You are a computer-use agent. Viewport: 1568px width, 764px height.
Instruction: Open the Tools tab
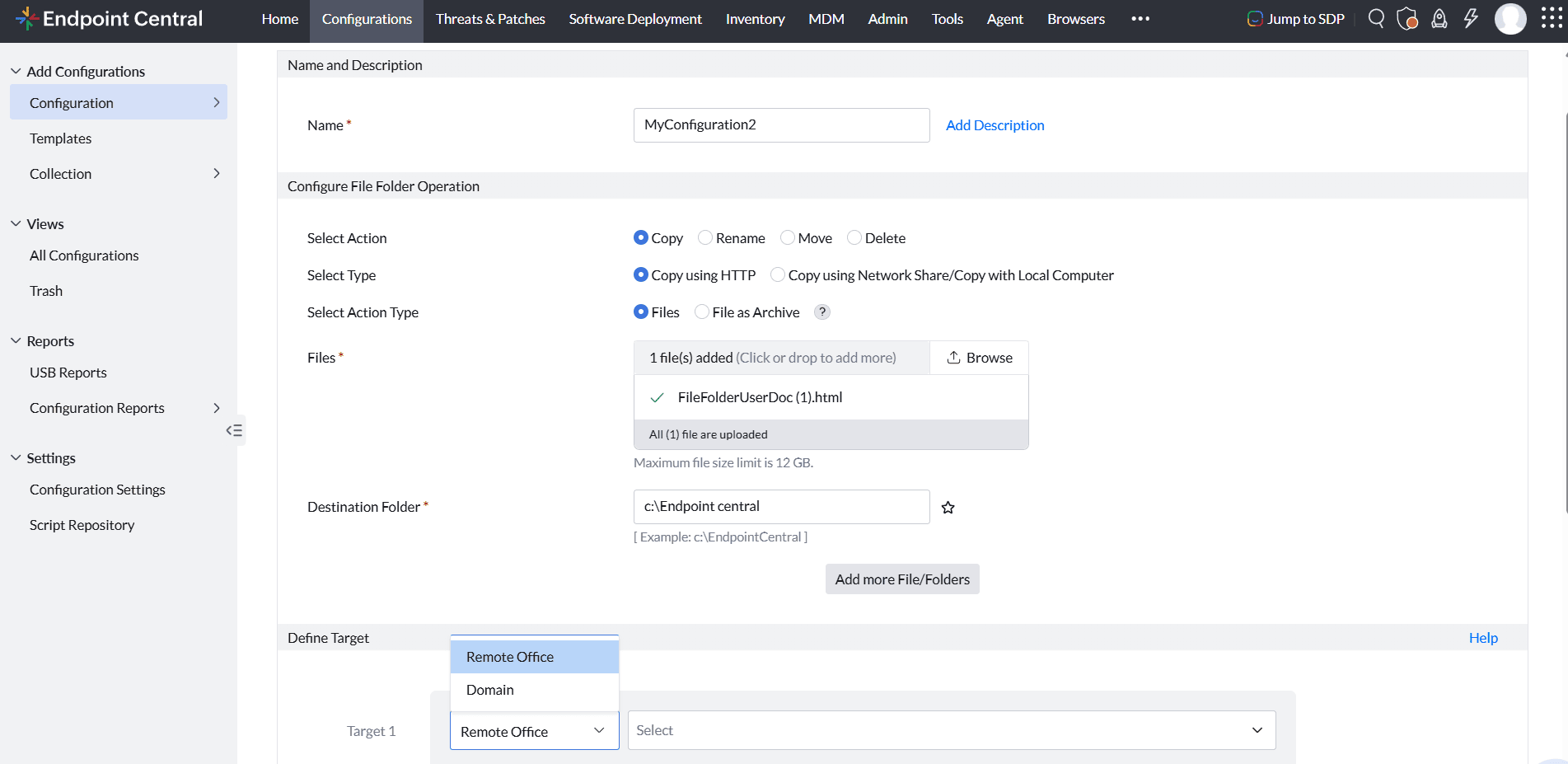(x=948, y=19)
